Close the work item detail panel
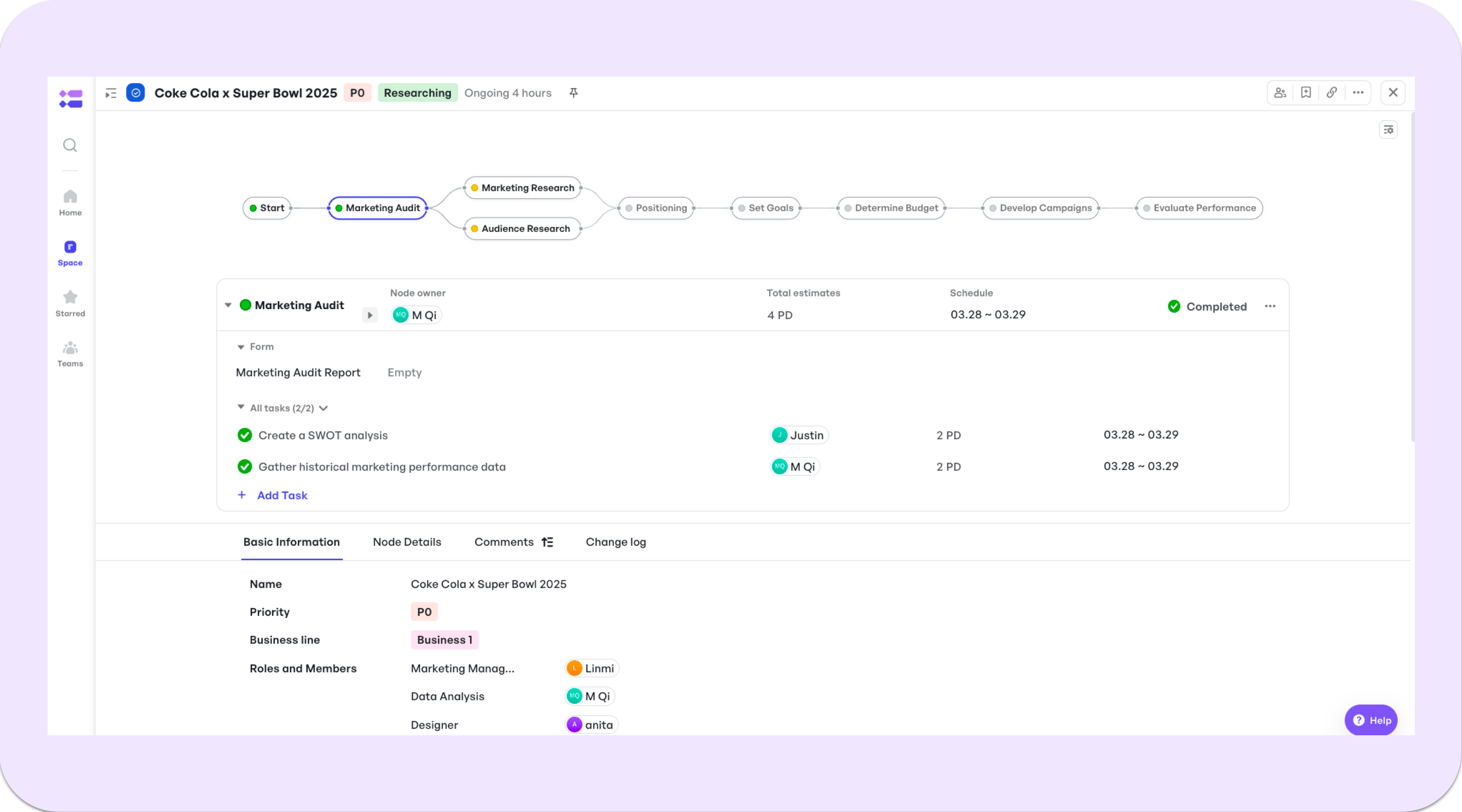Screen dimensions: 1462x812 (1393, 92)
